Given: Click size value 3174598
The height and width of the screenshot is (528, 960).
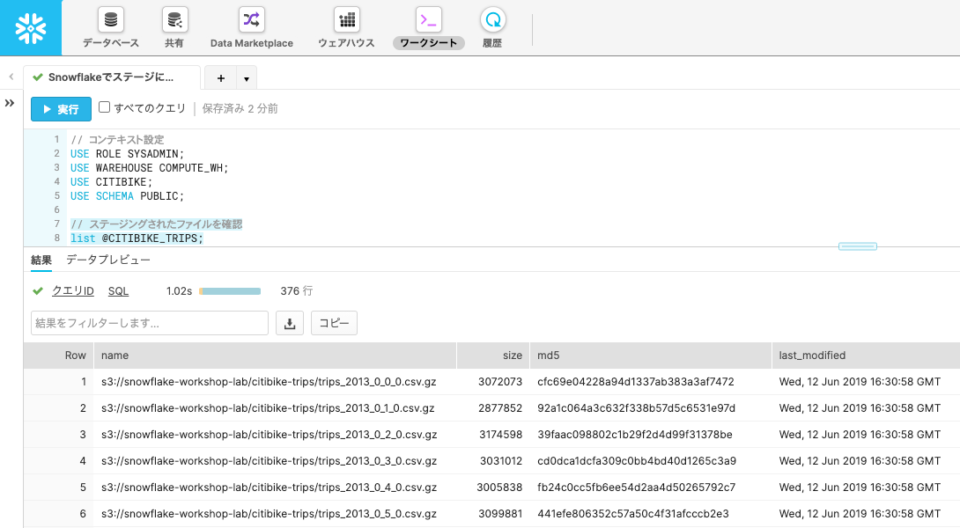Looking at the screenshot, I should click(500, 434).
